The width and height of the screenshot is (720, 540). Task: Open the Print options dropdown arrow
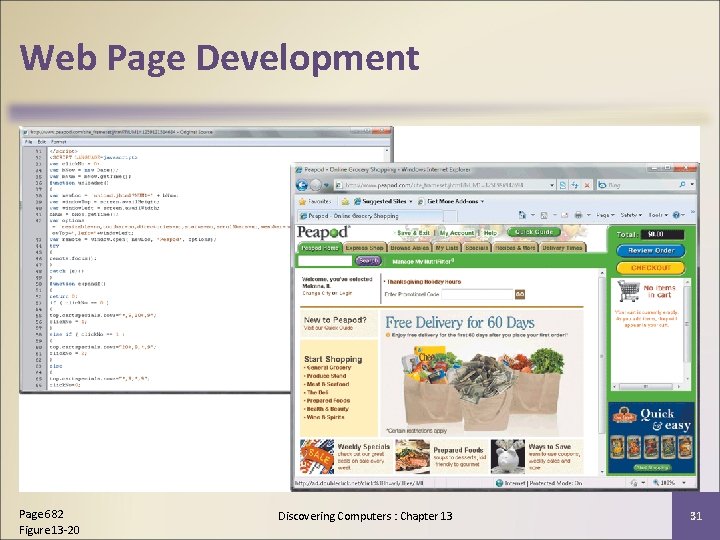click(x=588, y=215)
